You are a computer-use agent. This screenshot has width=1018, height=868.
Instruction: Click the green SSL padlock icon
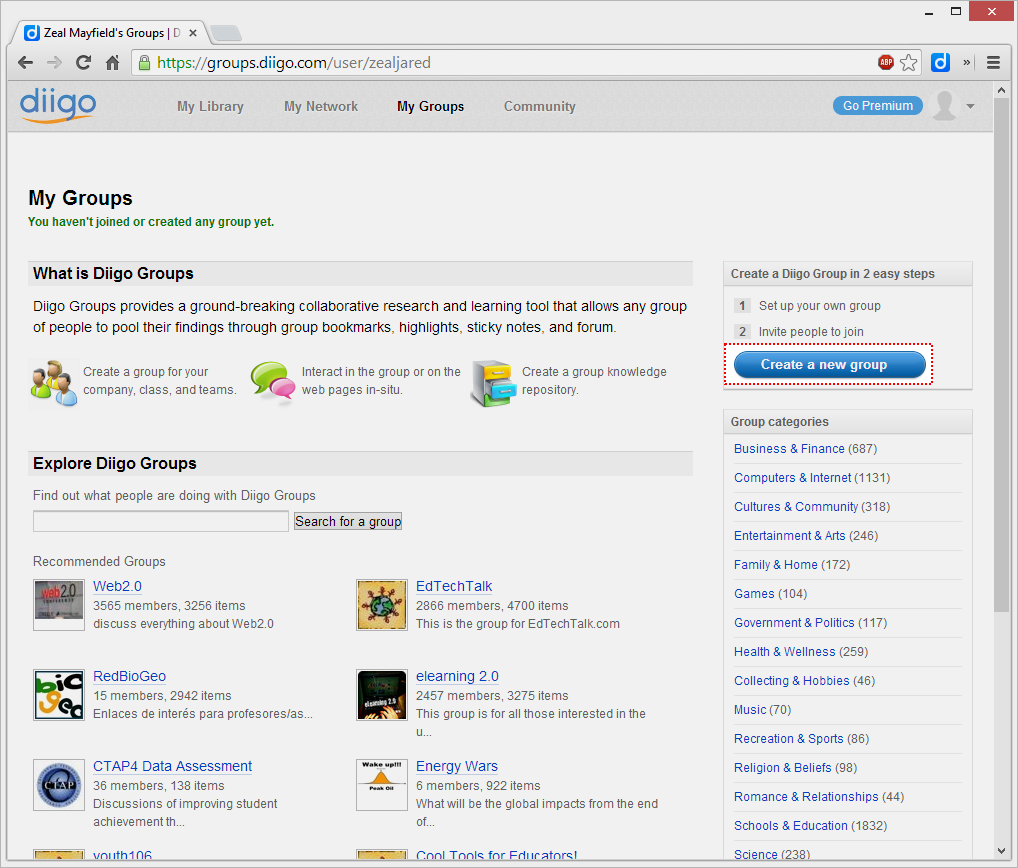click(x=144, y=63)
